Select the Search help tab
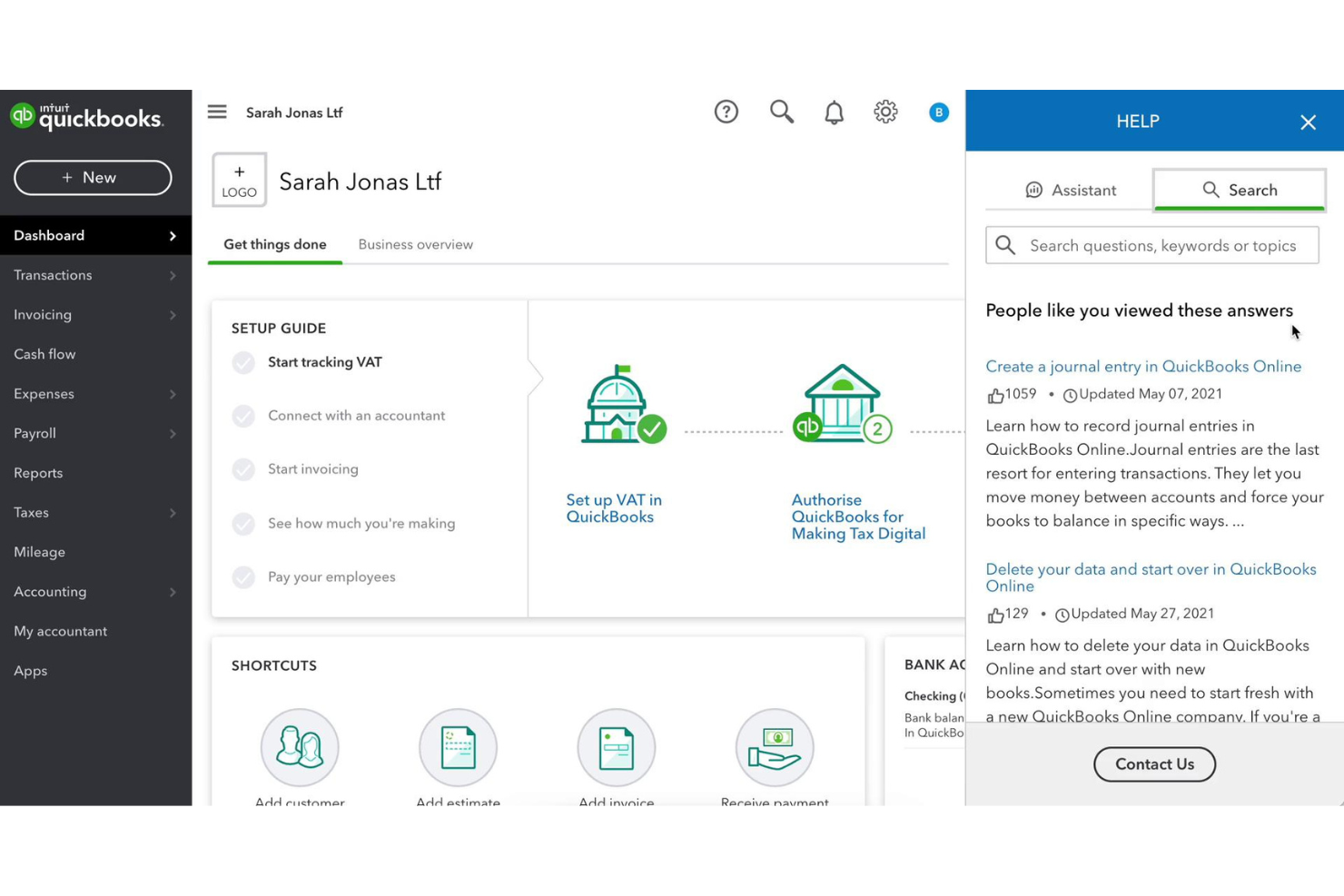1344x896 pixels. click(x=1240, y=190)
